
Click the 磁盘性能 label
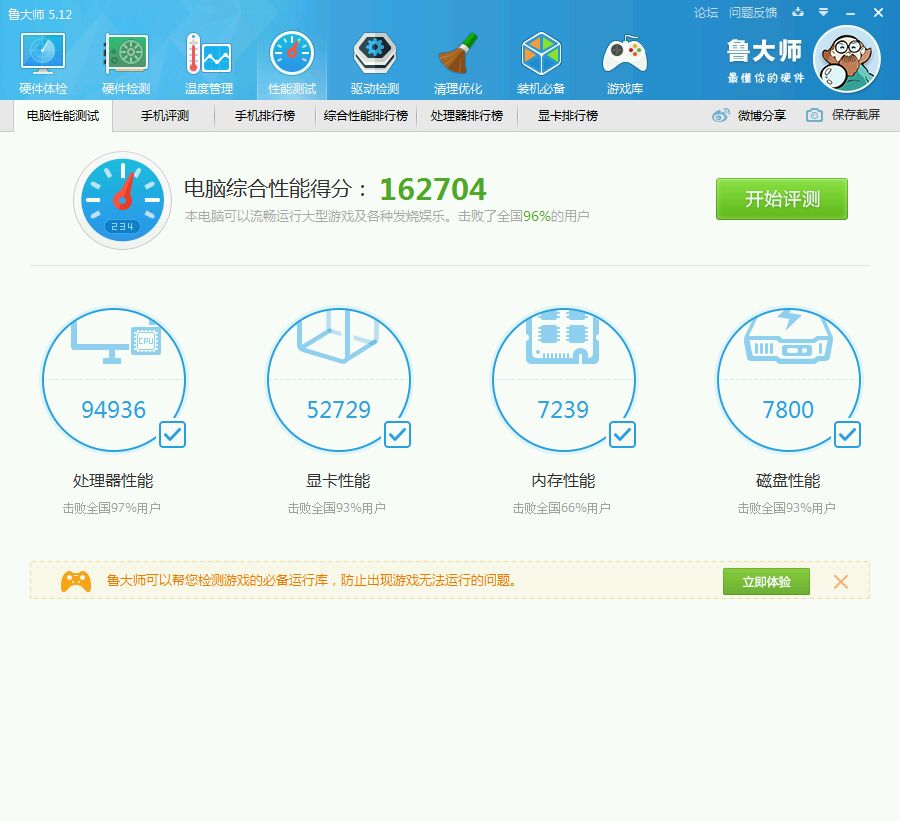(788, 481)
